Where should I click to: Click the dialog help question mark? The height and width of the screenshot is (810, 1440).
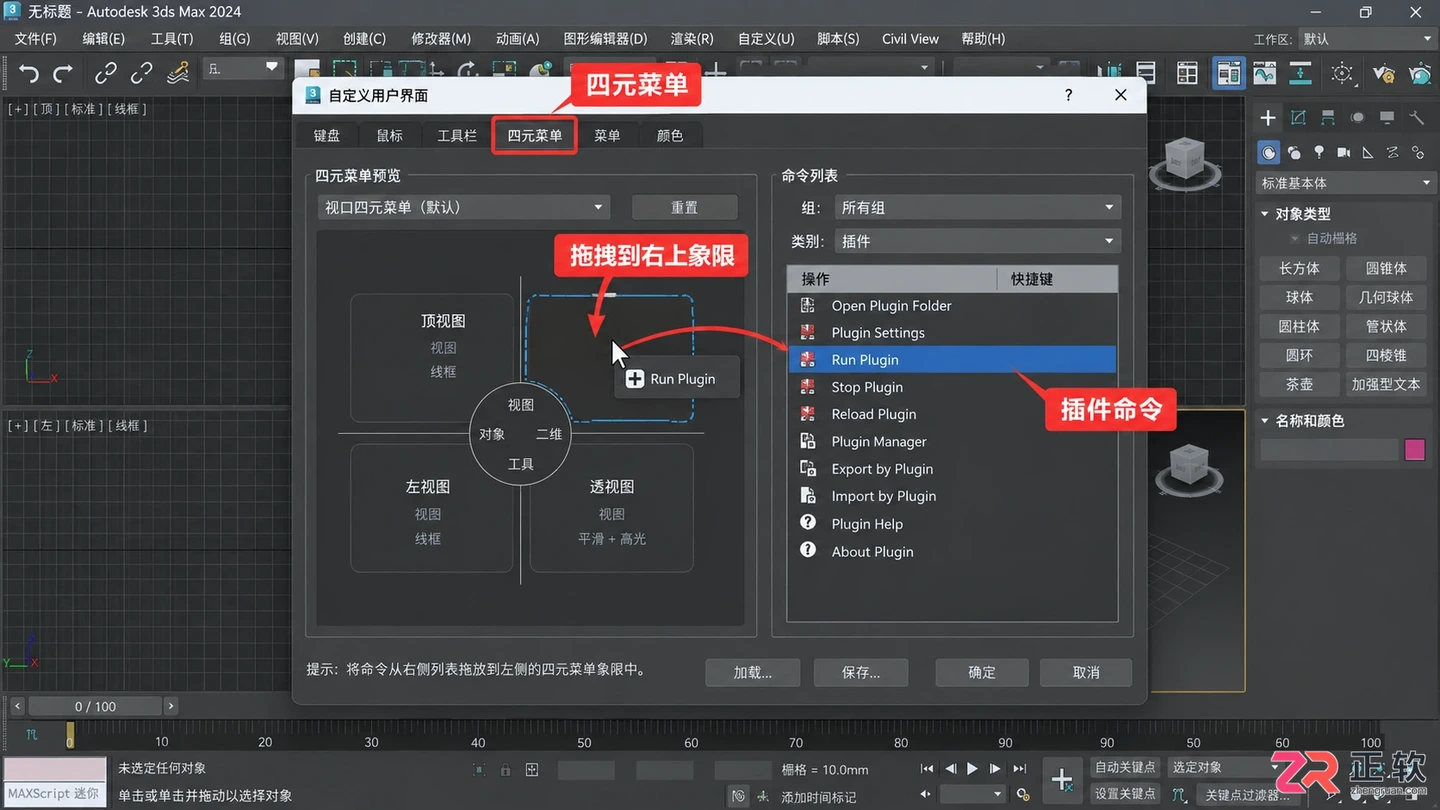coord(1068,95)
